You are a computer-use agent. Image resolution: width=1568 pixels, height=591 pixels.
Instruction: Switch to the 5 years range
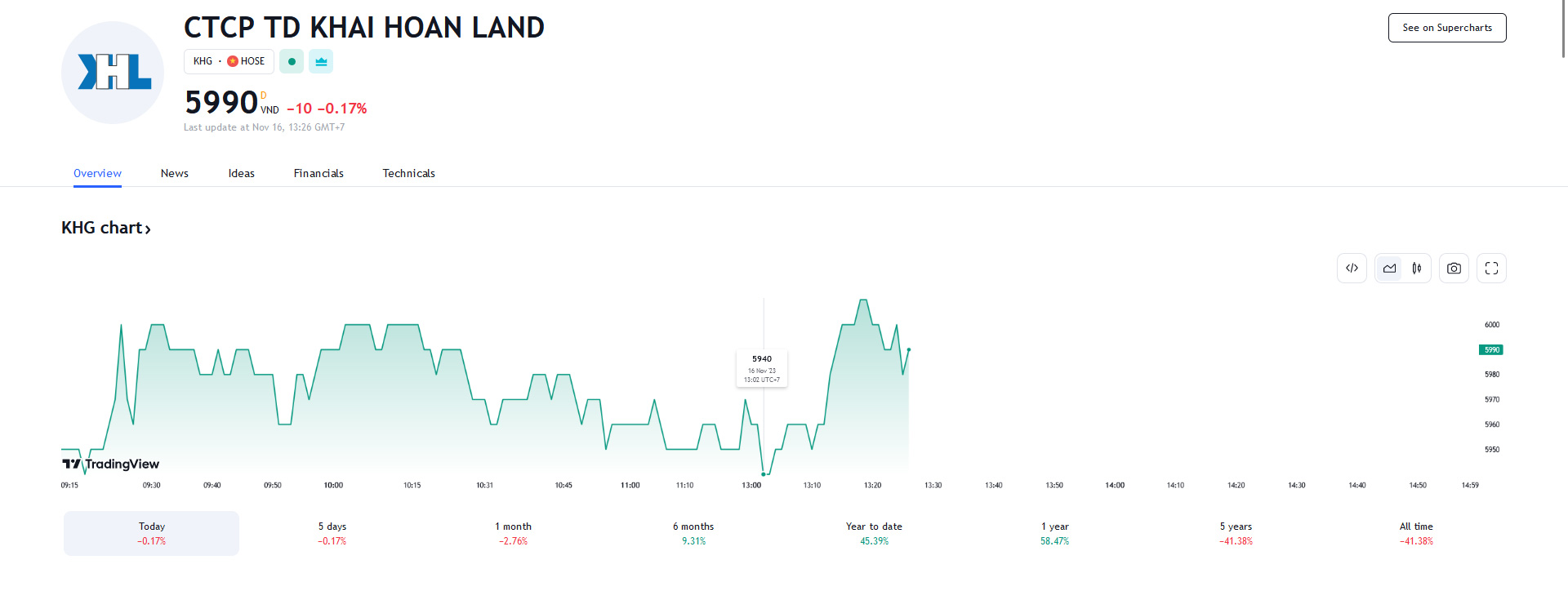1235,533
